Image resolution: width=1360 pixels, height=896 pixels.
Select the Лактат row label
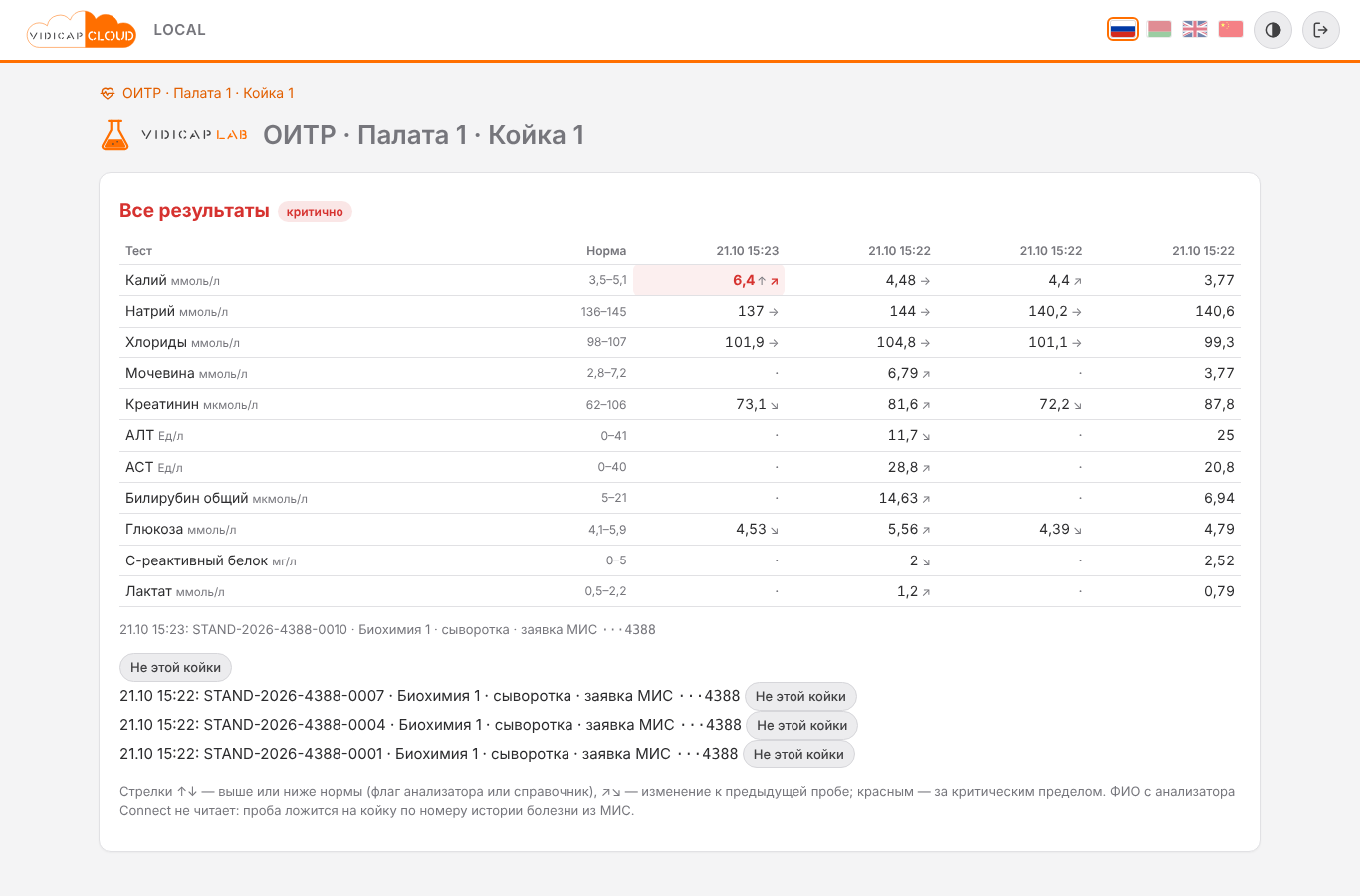149,591
